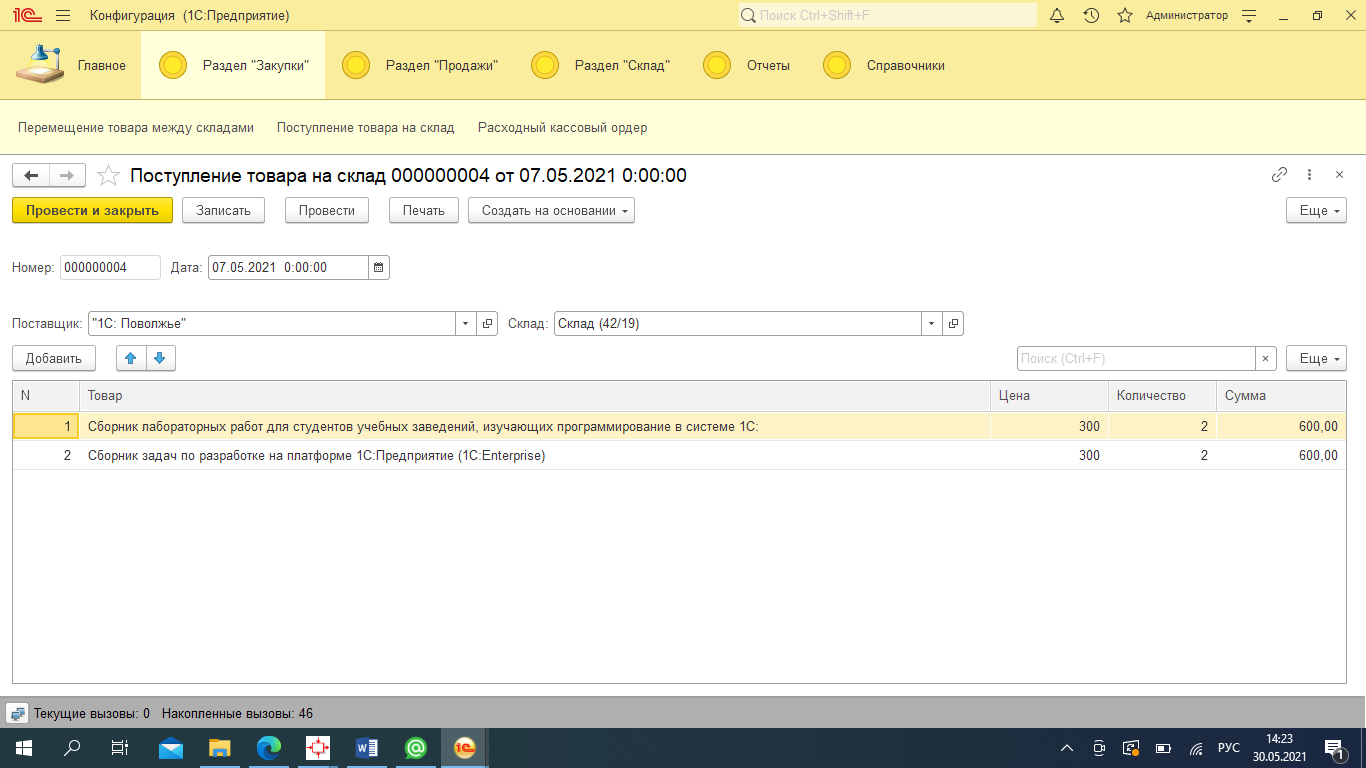Sort by the Товар column header
Image resolution: width=1366 pixels, height=768 pixels.
535,395
